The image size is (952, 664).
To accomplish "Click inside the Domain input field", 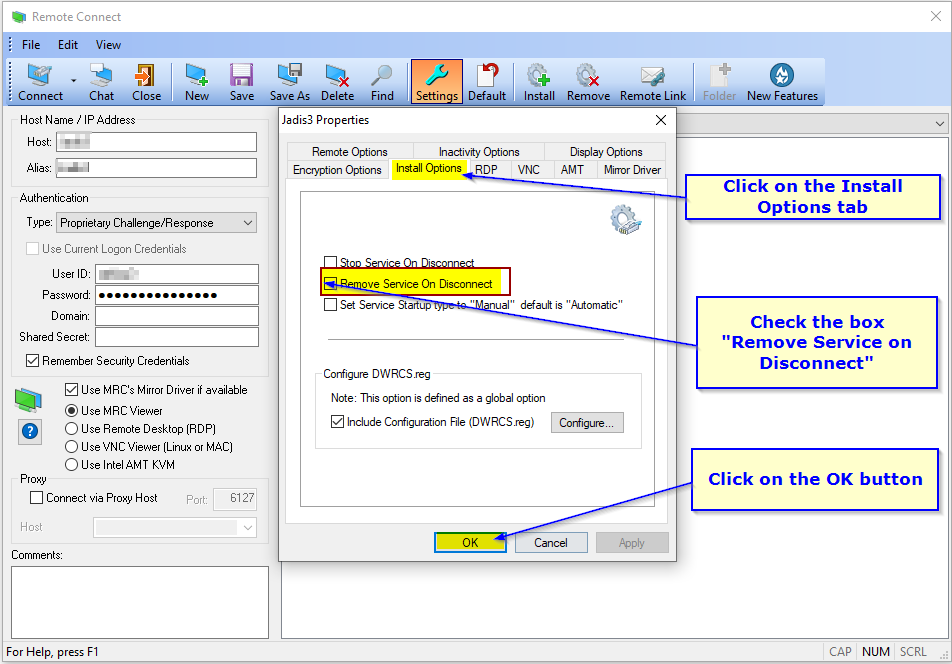I will tap(177, 317).
